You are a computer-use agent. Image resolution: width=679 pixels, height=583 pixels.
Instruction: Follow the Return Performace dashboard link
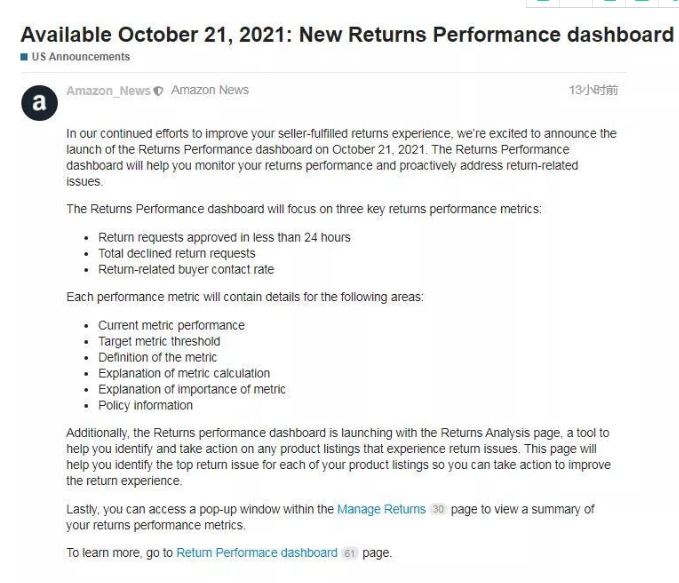(x=257, y=553)
